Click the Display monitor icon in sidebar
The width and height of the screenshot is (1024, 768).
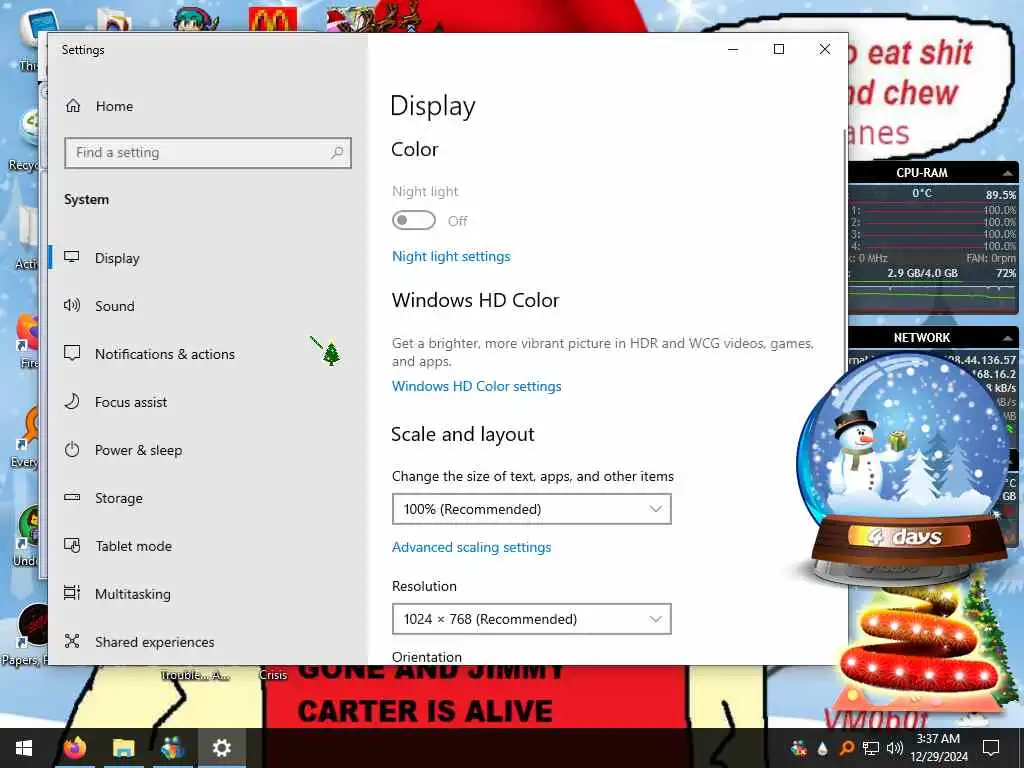click(72, 257)
